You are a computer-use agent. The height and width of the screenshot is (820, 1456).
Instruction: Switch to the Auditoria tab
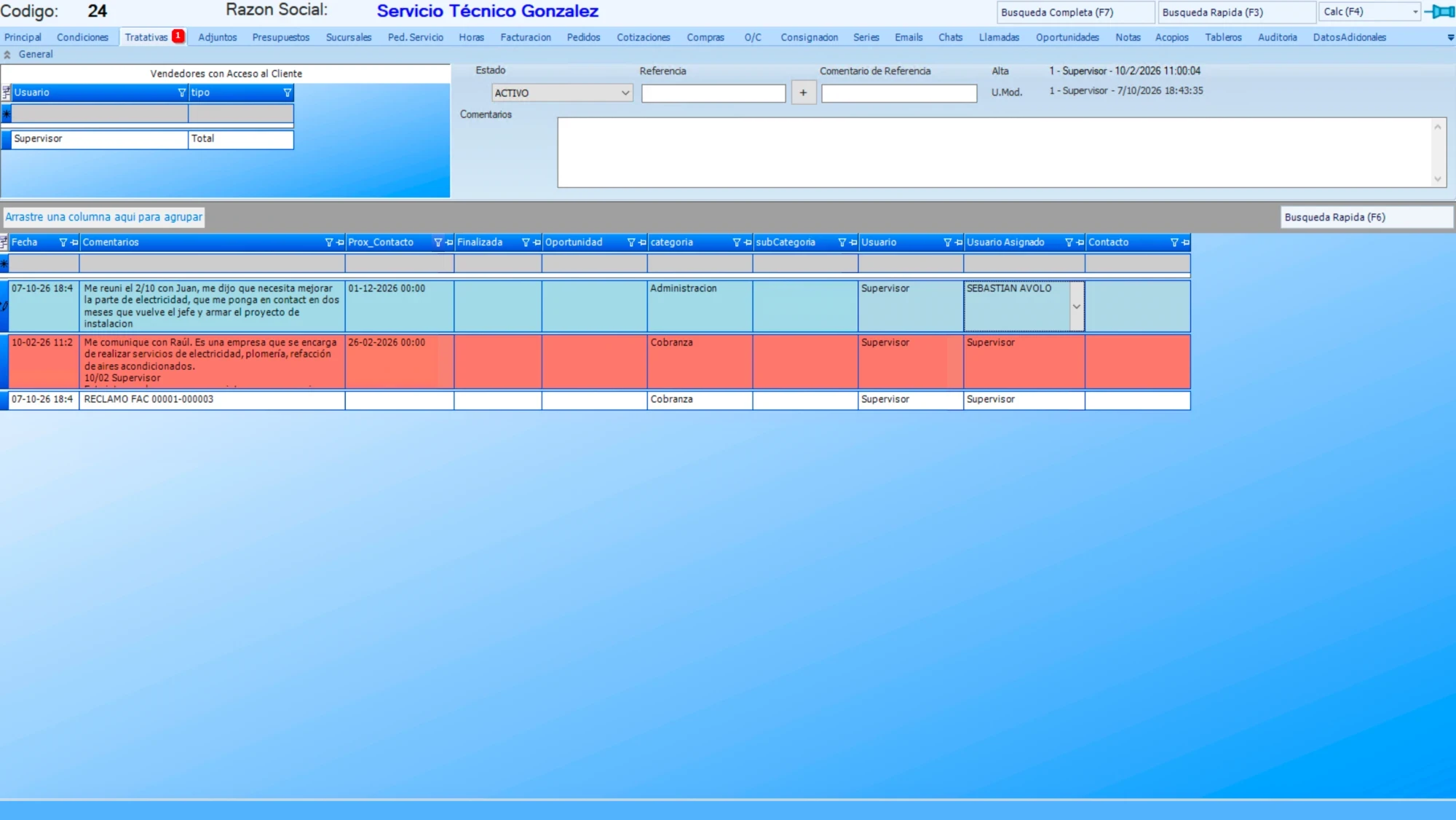pyautogui.click(x=1278, y=37)
